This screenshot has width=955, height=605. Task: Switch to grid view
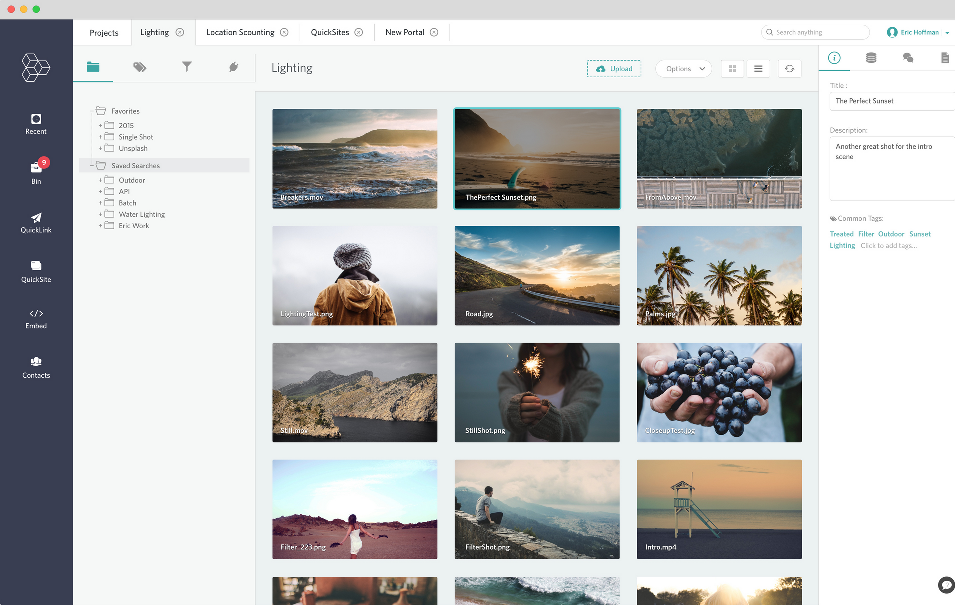tap(733, 69)
